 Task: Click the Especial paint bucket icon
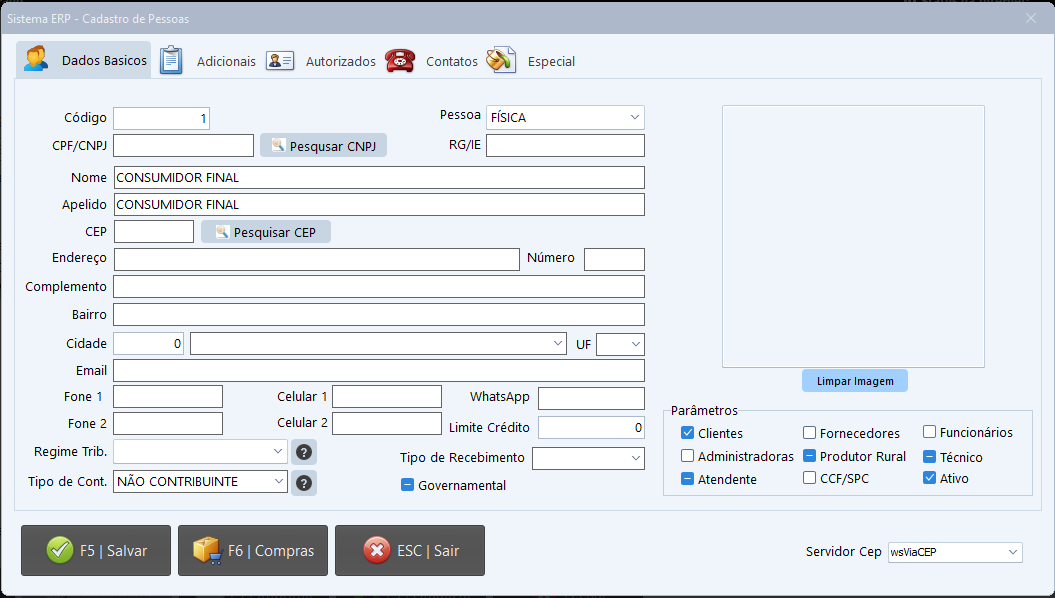[501, 60]
